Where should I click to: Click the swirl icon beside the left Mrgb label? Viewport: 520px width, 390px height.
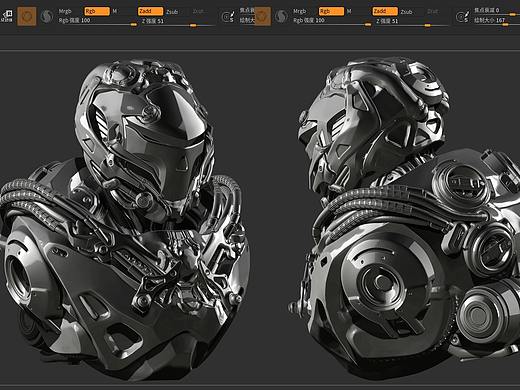tap(47, 16)
